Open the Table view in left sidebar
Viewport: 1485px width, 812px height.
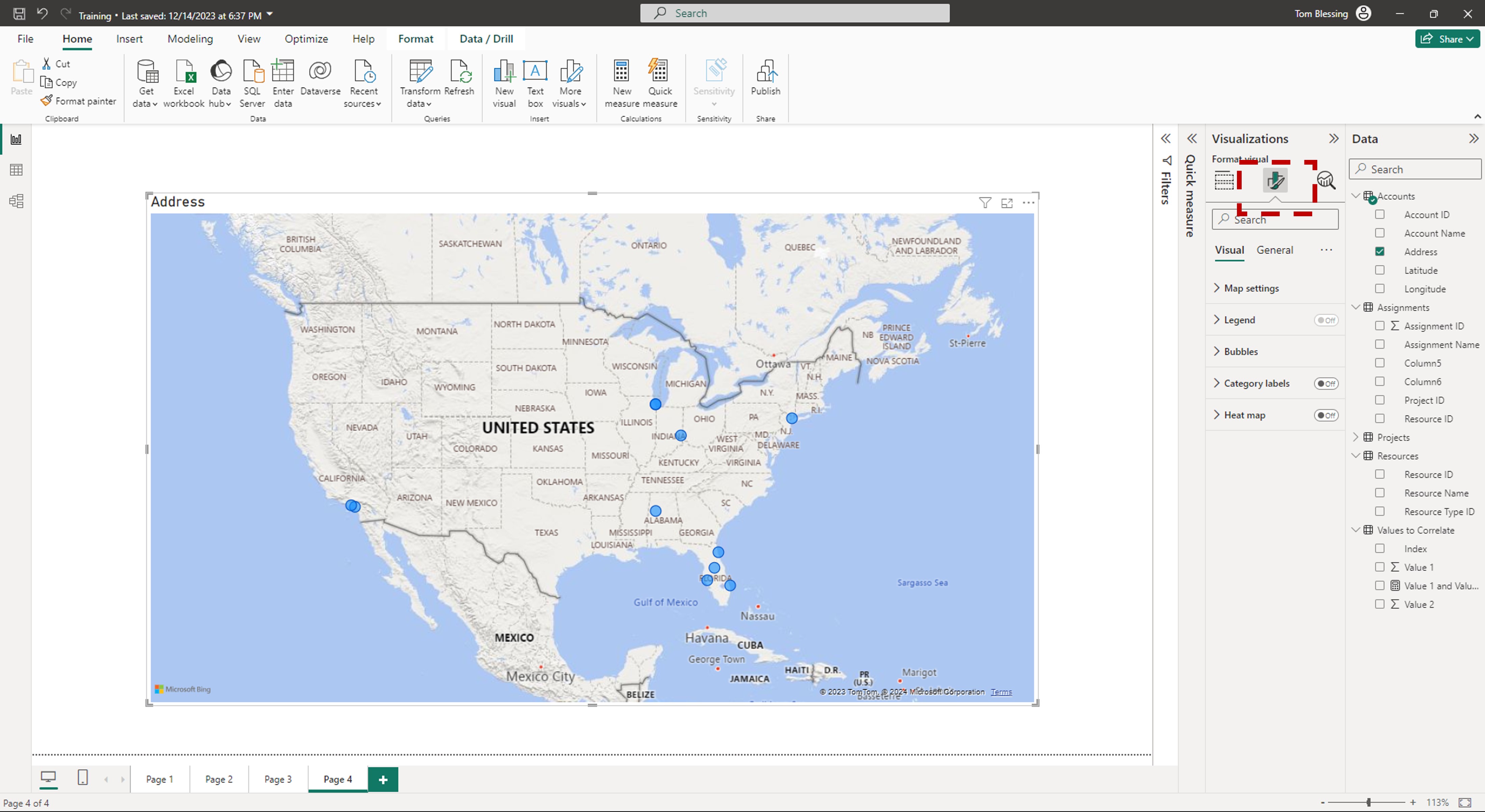(16, 170)
